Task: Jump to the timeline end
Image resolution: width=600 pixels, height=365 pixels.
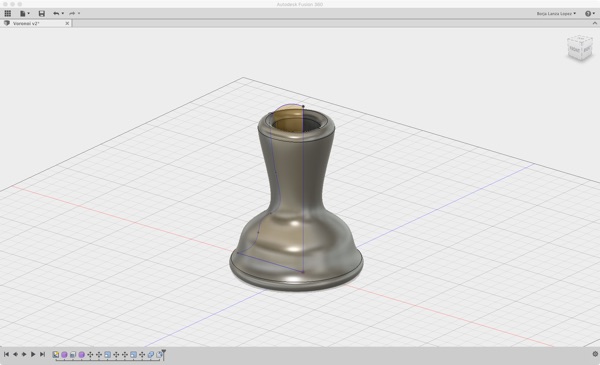Action: [x=42, y=354]
